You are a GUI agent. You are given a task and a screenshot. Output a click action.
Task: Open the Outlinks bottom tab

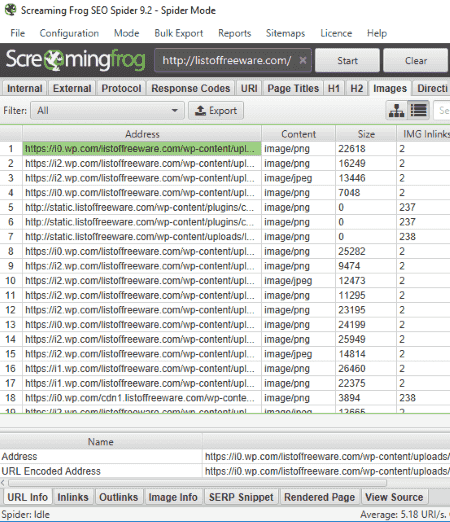(119, 497)
